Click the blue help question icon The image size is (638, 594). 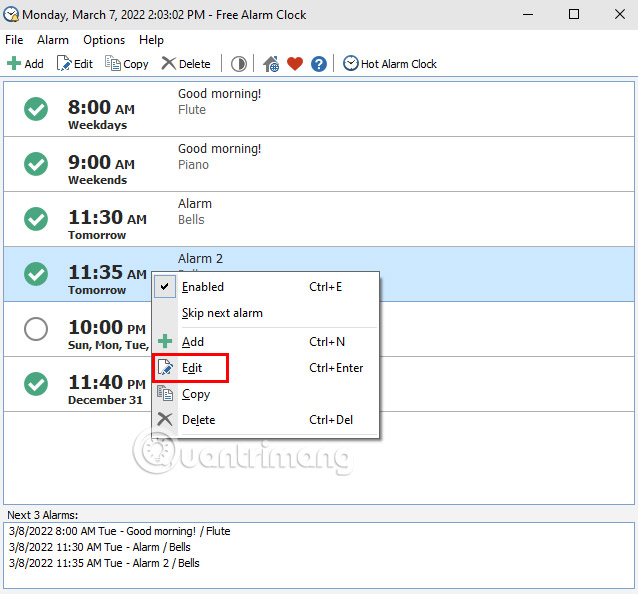click(x=319, y=64)
